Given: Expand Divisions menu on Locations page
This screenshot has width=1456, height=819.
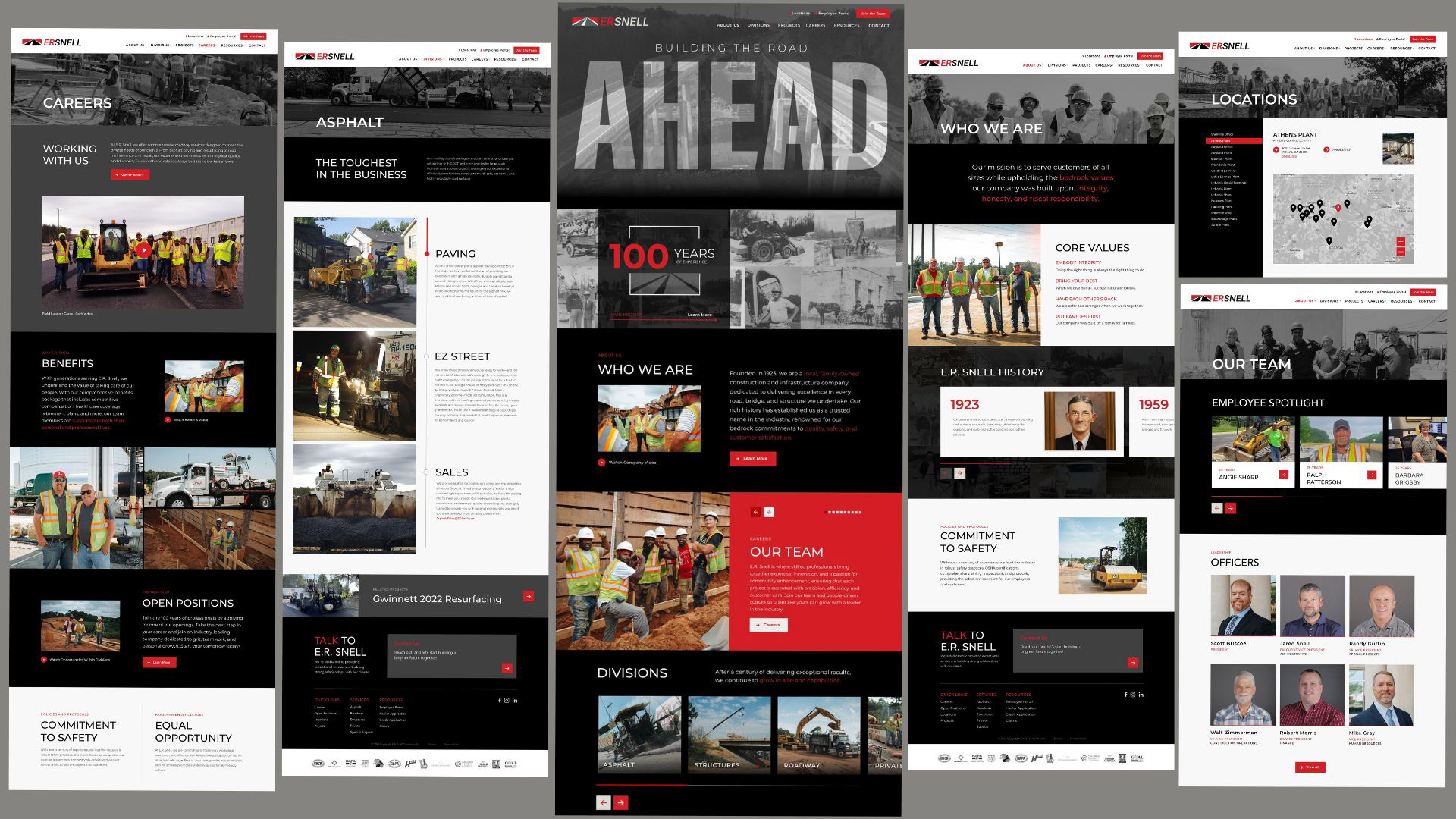Looking at the screenshot, I should [1329, 49].
